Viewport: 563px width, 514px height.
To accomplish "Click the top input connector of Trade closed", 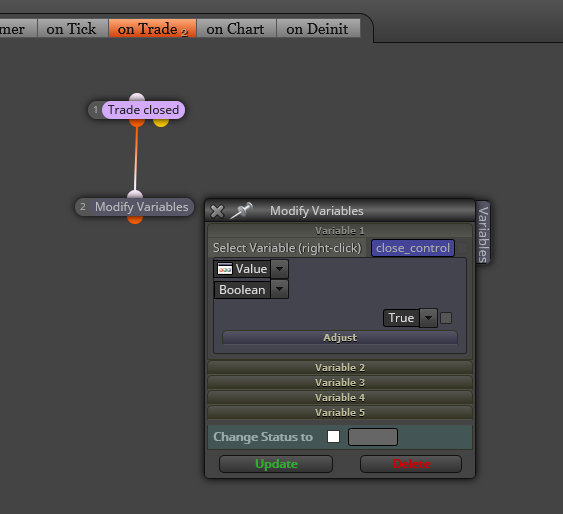I will (x=137, y=97).
